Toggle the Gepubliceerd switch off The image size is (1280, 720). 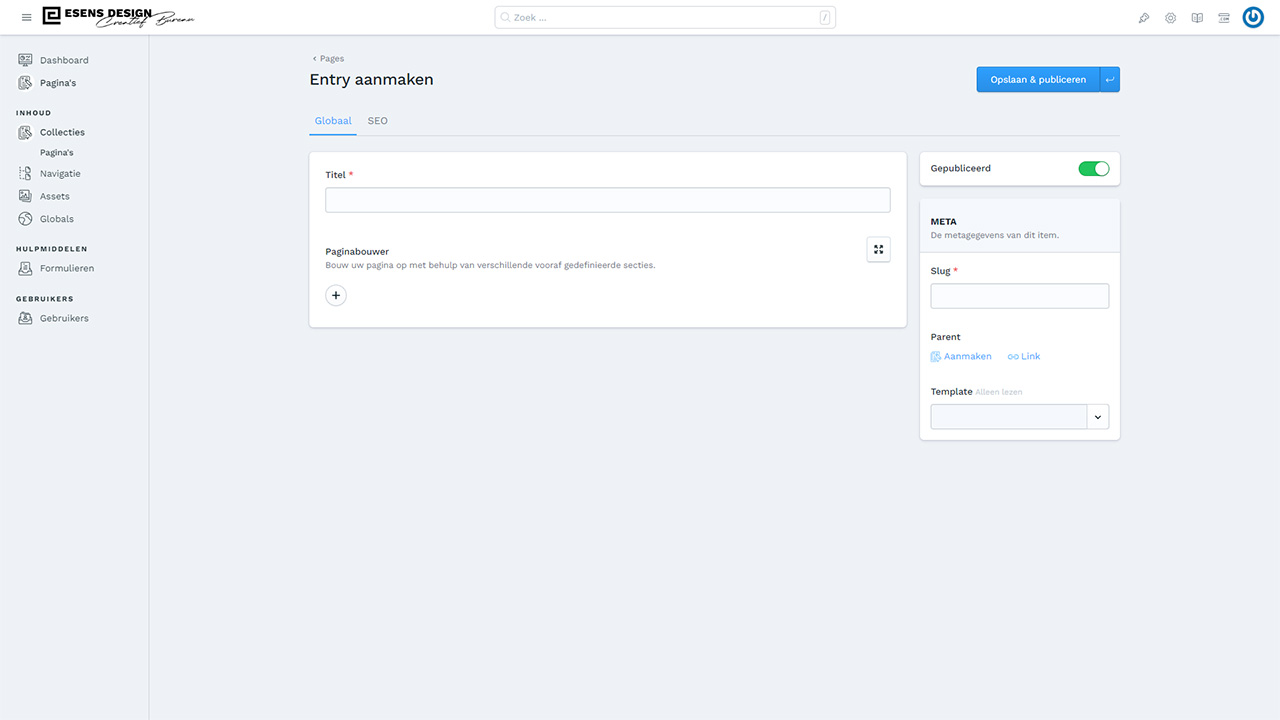(x=1094, y=169)
